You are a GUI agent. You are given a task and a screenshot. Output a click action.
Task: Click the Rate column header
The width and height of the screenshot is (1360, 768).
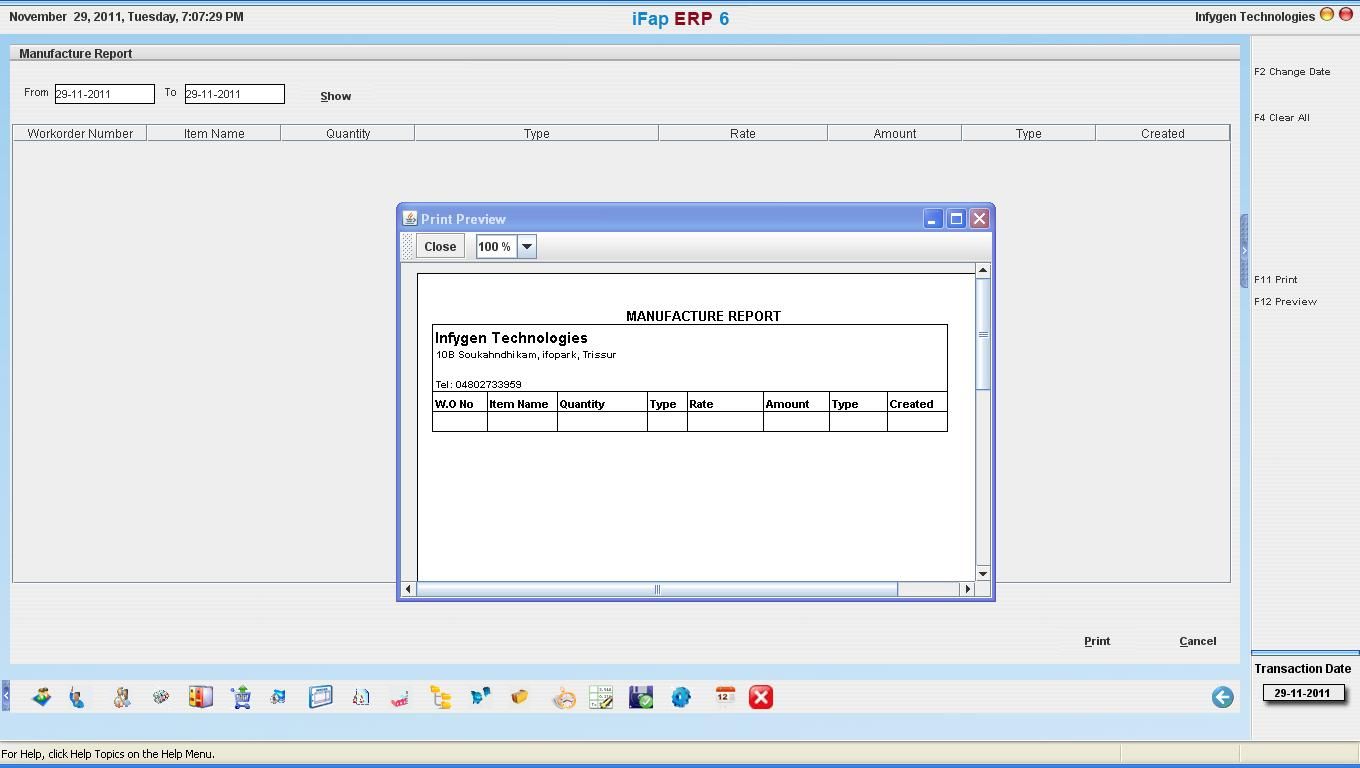click(743, 133)
